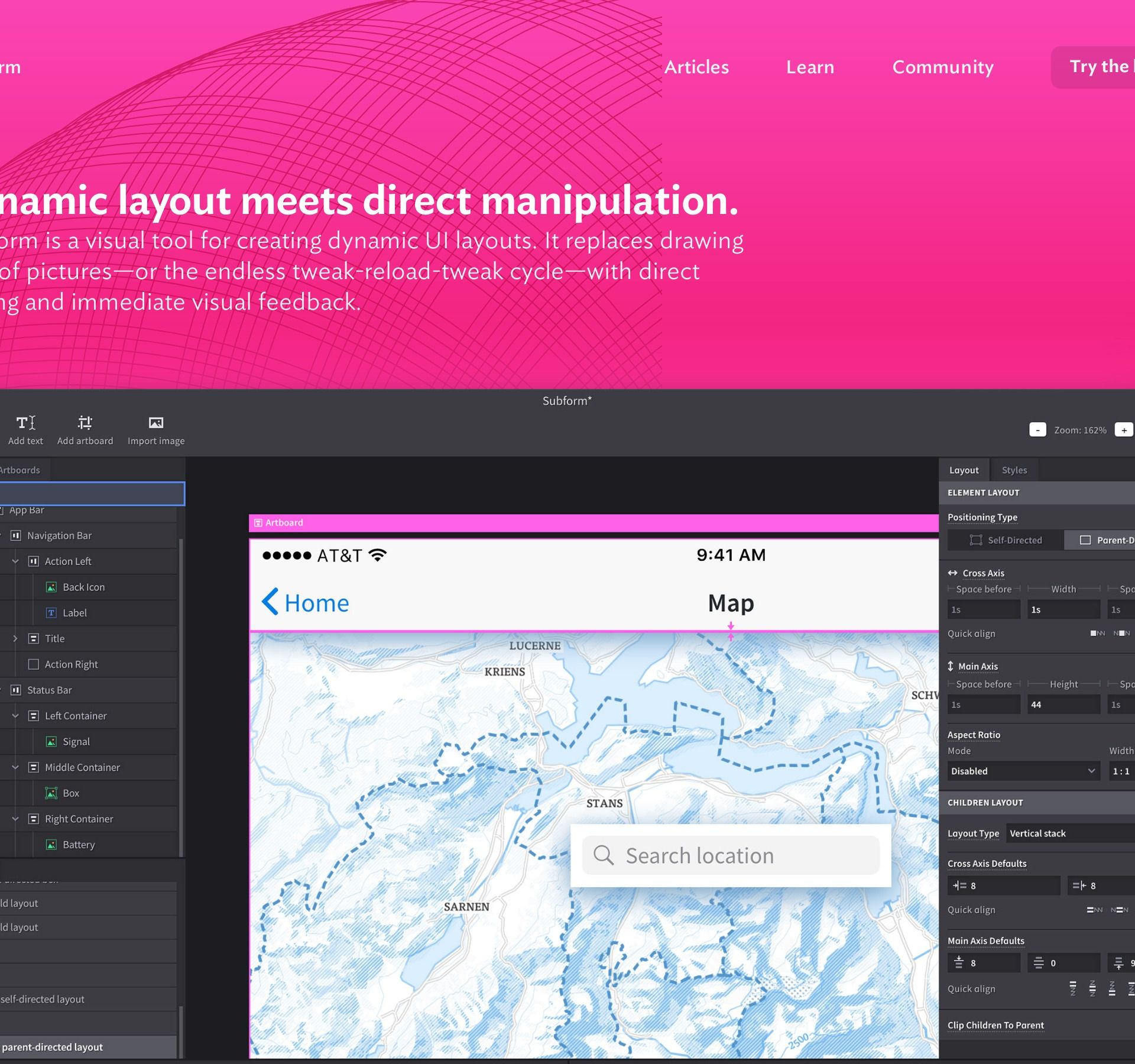
Task: Expand the Title layer in tree
Action: tap(15, 638)
